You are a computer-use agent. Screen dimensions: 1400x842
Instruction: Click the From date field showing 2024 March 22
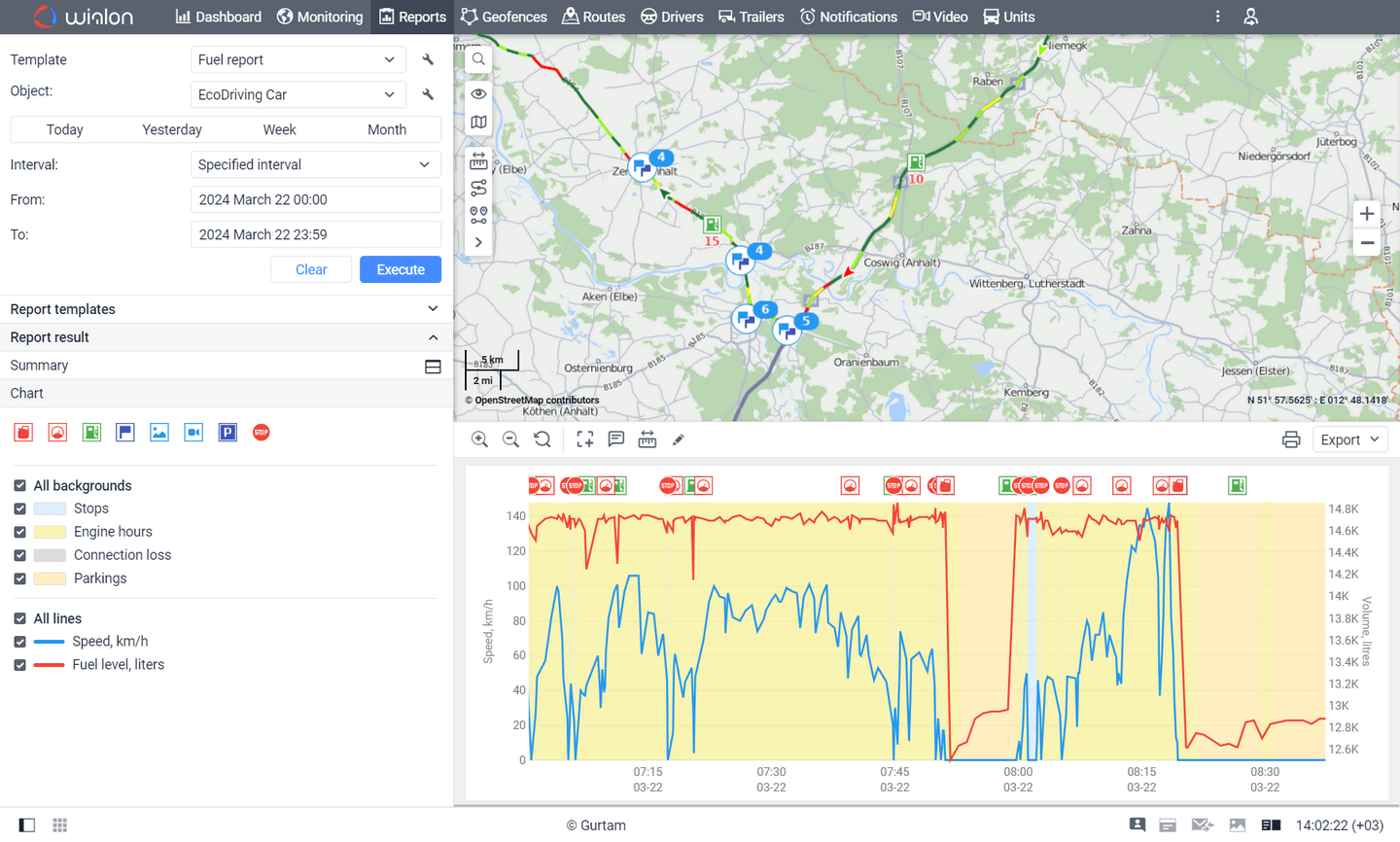[315, 199]
